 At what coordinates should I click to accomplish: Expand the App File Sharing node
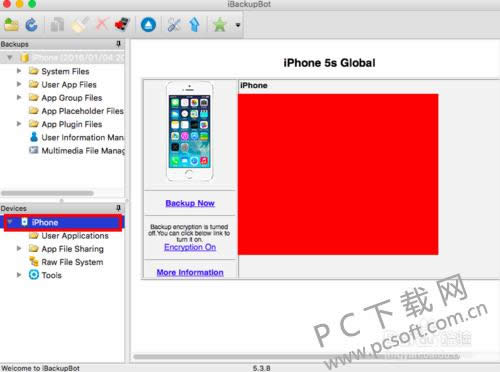pos(19,249)
